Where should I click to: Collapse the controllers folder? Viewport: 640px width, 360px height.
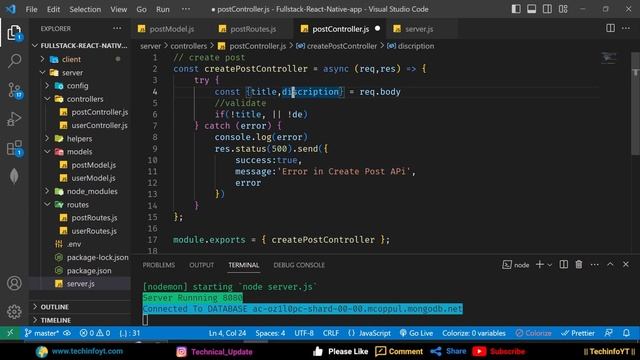coord(47,99)
